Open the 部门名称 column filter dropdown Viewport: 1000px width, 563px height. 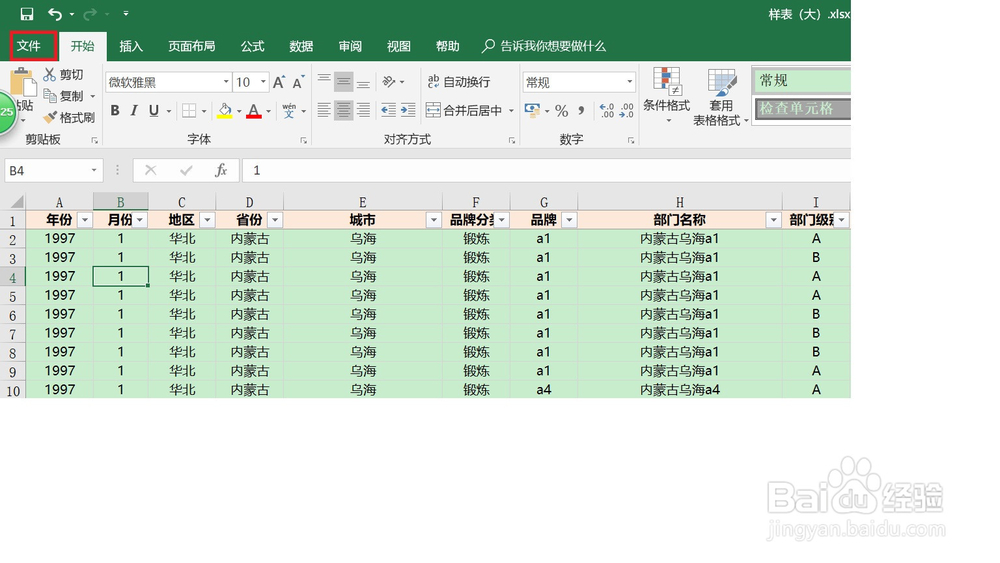pyautogui.click(x=774, y=220)
